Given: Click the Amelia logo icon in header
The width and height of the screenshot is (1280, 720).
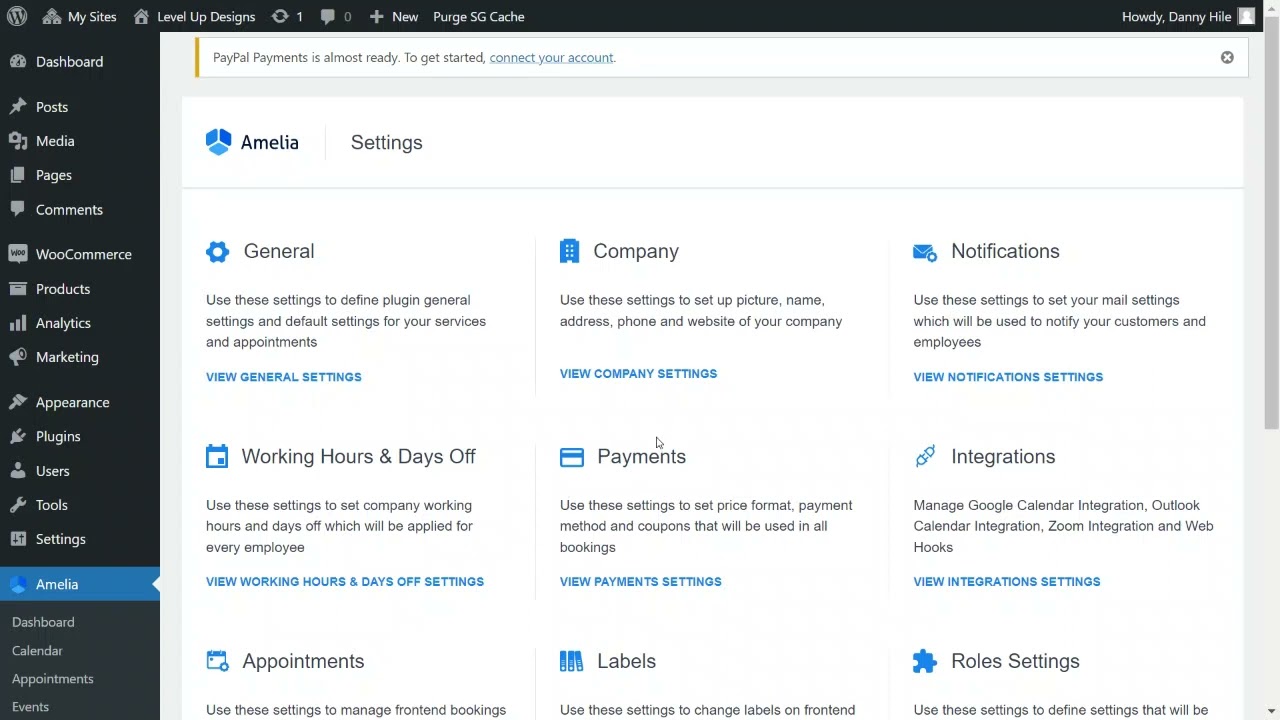Looking at the screenshot, I should point(218,142).
